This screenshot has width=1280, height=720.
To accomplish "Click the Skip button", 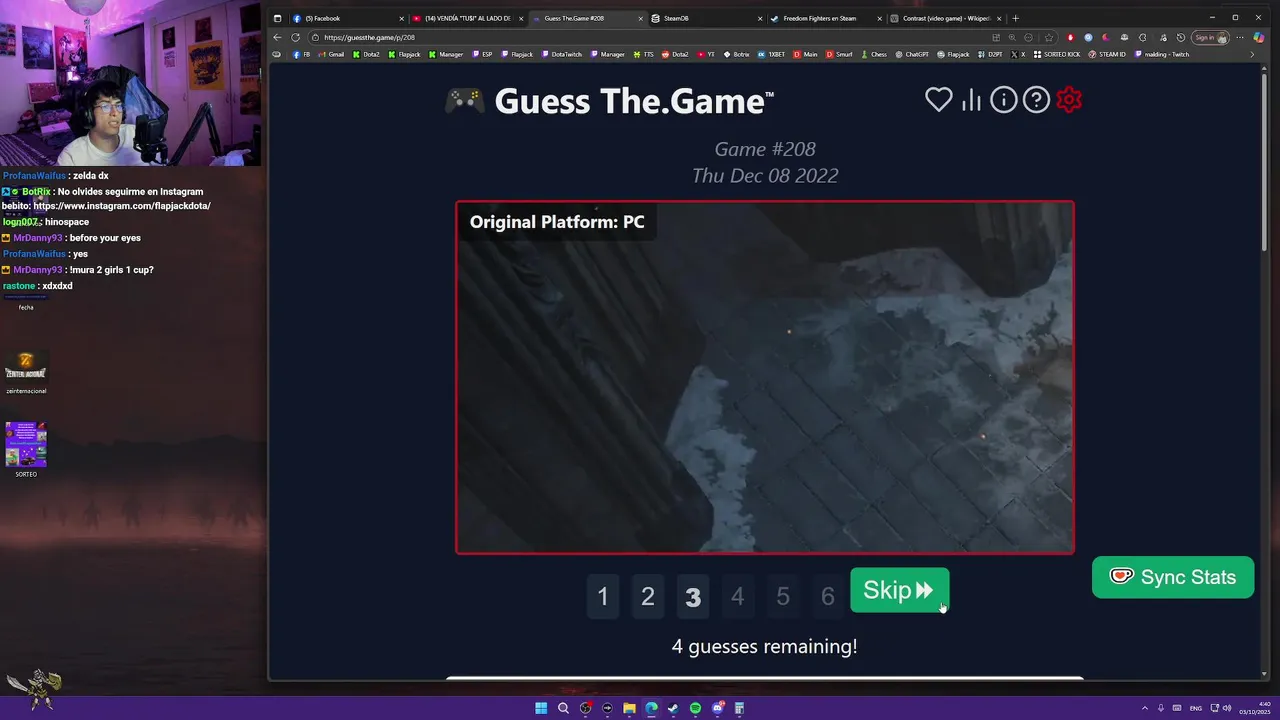I will coord(899,590).
